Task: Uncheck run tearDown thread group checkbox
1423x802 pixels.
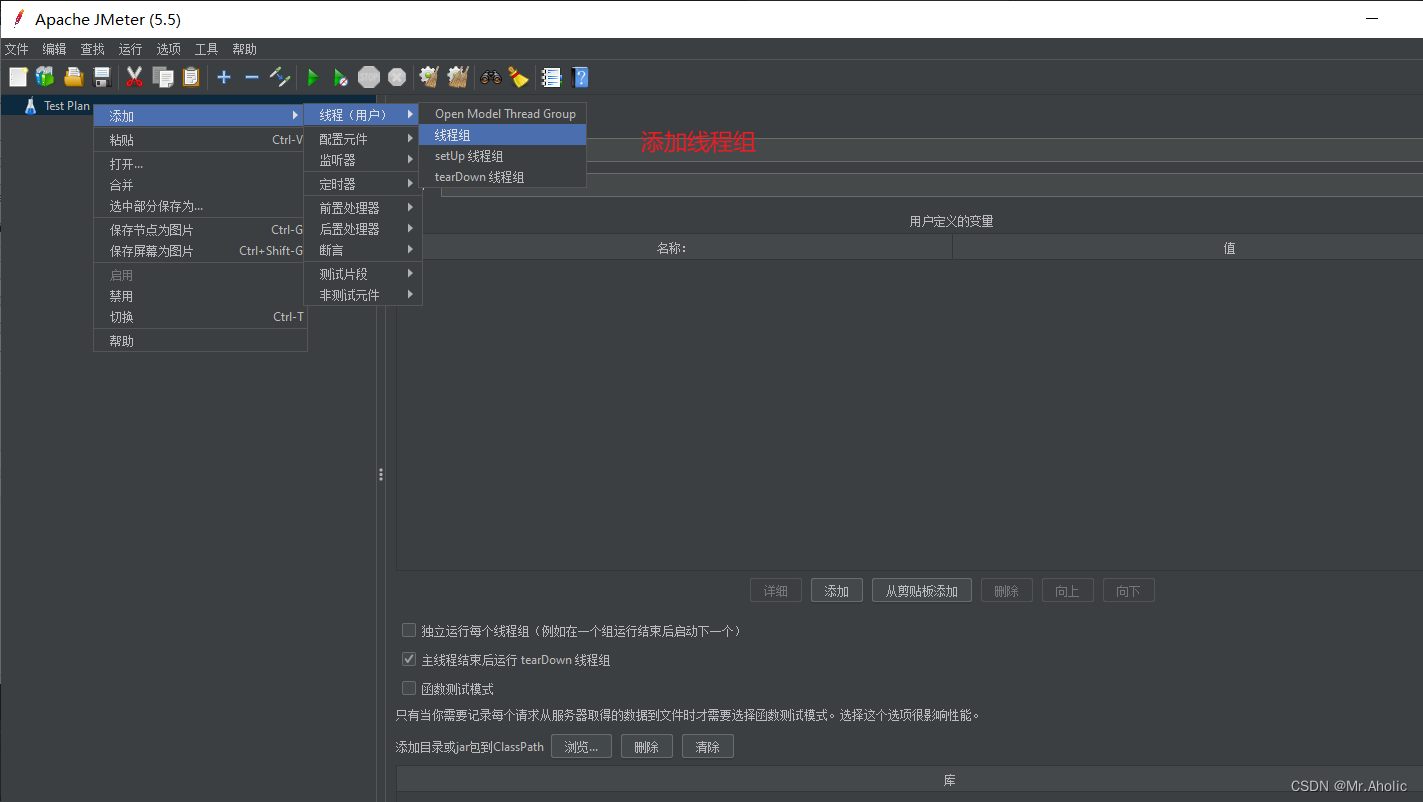Action: (408, 660)
